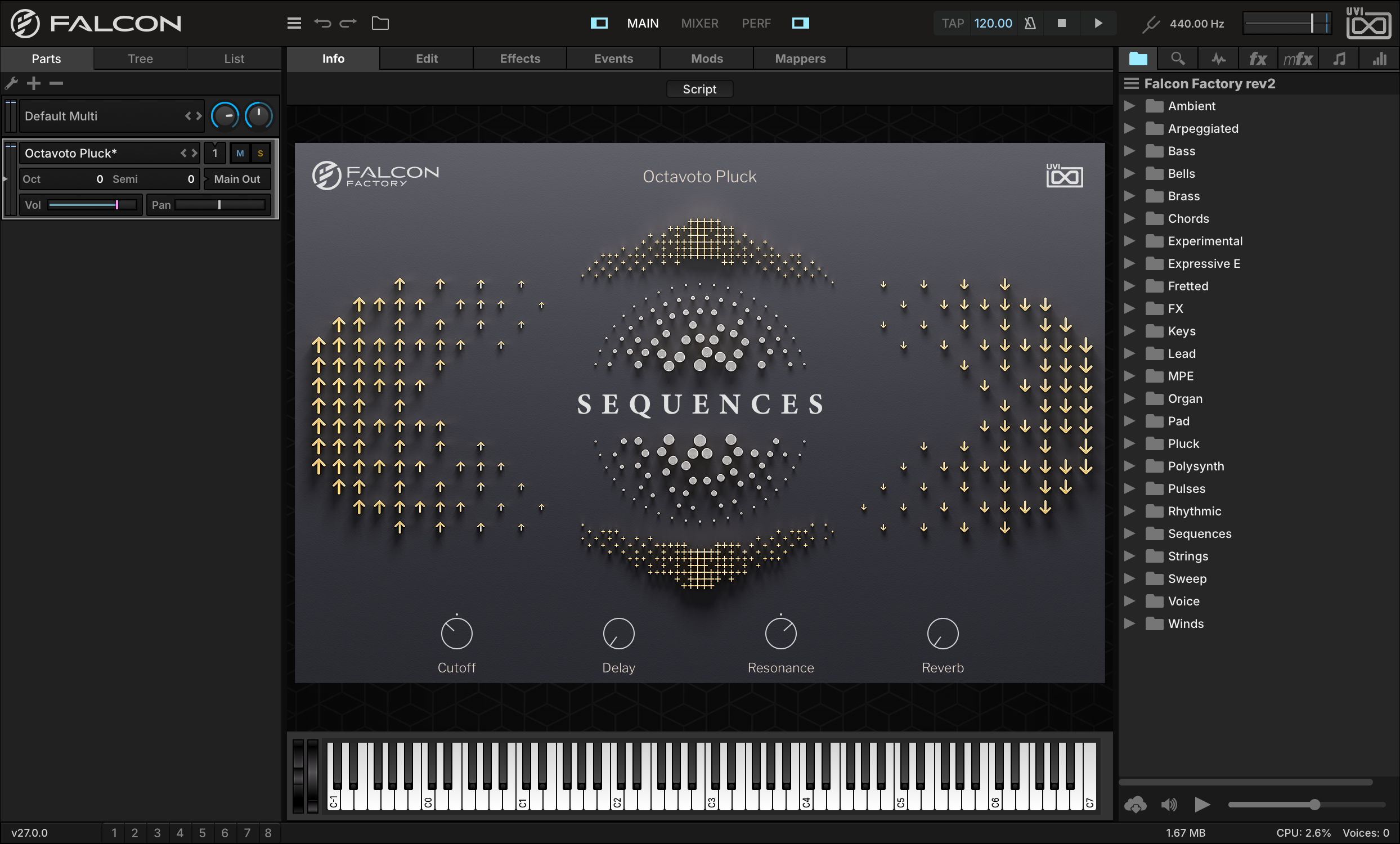Viewport: 1400px width, 844px height.
Task: Switch to the Effects tab
Action: pos(520,59)
